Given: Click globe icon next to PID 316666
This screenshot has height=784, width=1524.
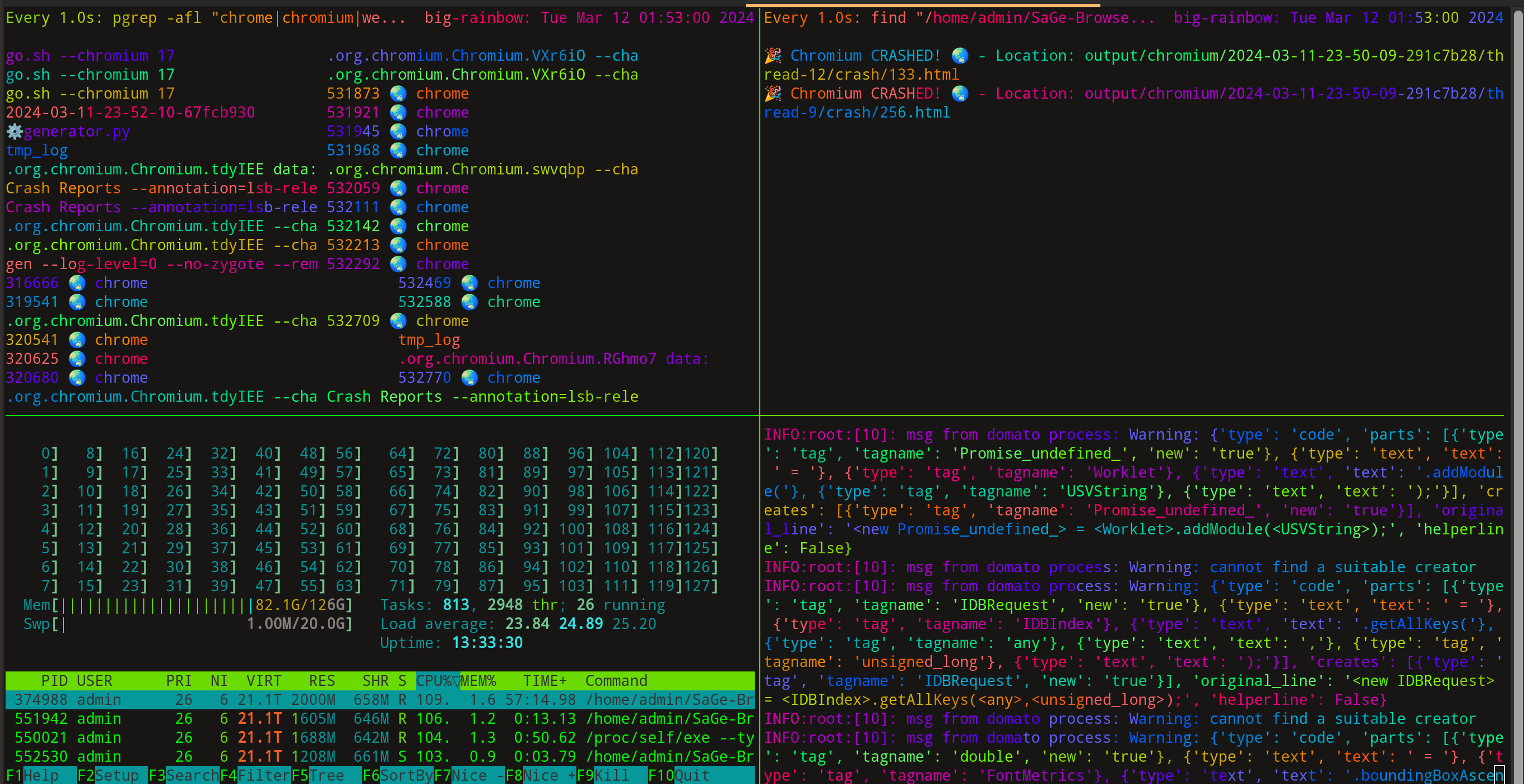Looking at the screenshot, I should tap(77, 283).
